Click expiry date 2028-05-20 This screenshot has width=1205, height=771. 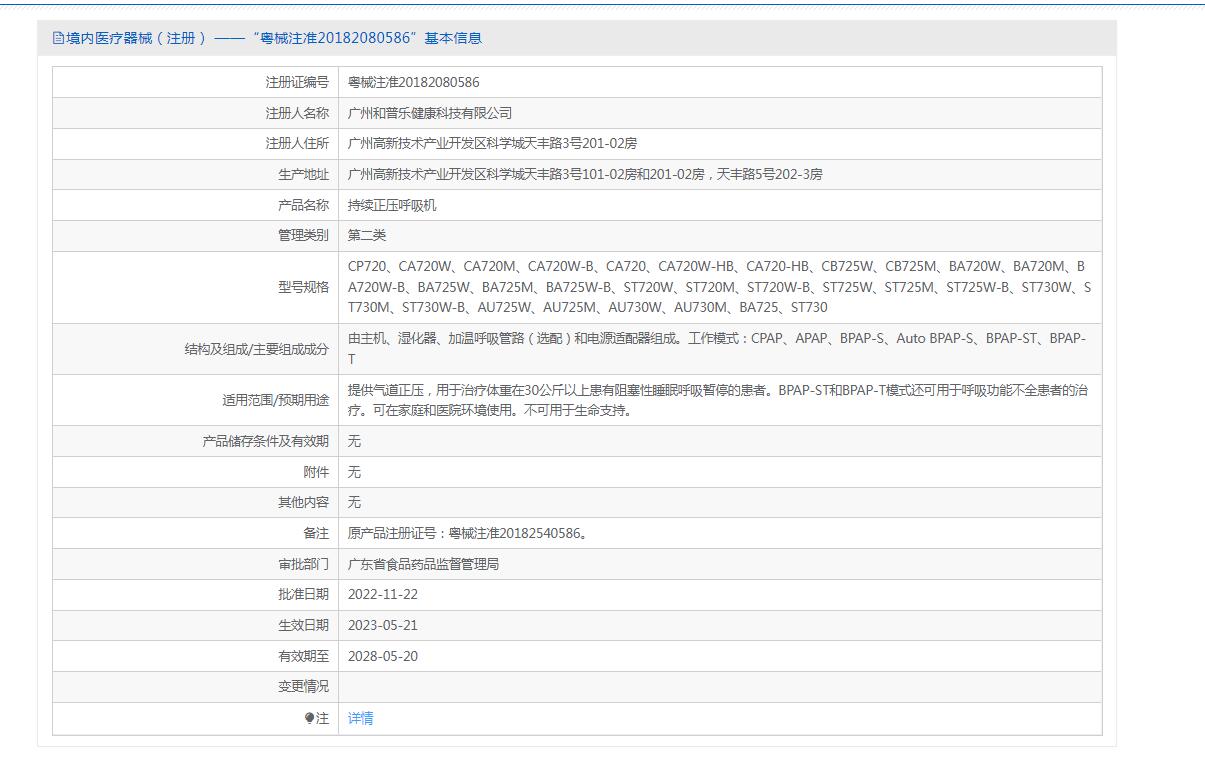382,656
